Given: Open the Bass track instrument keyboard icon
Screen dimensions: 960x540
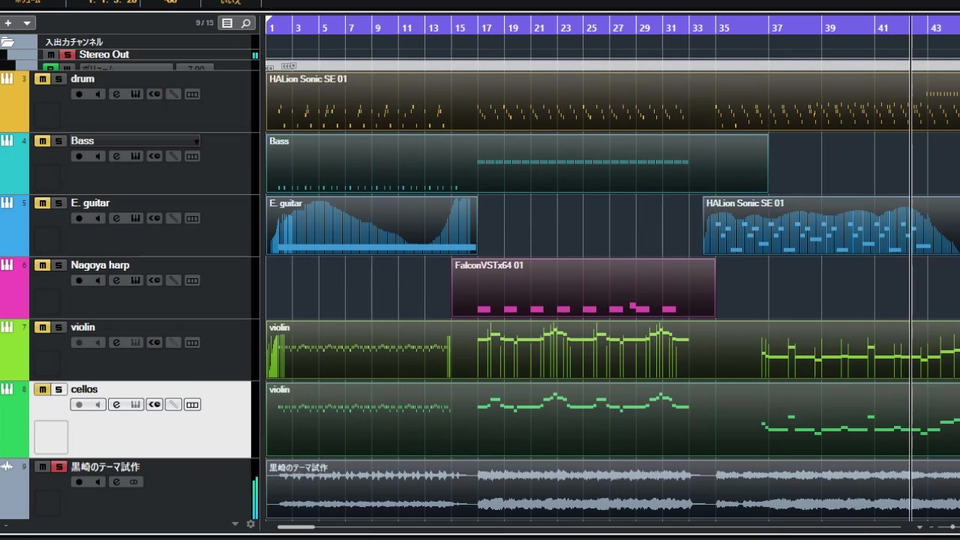Looking at the screenshot, I should click(x=135, y=156).
